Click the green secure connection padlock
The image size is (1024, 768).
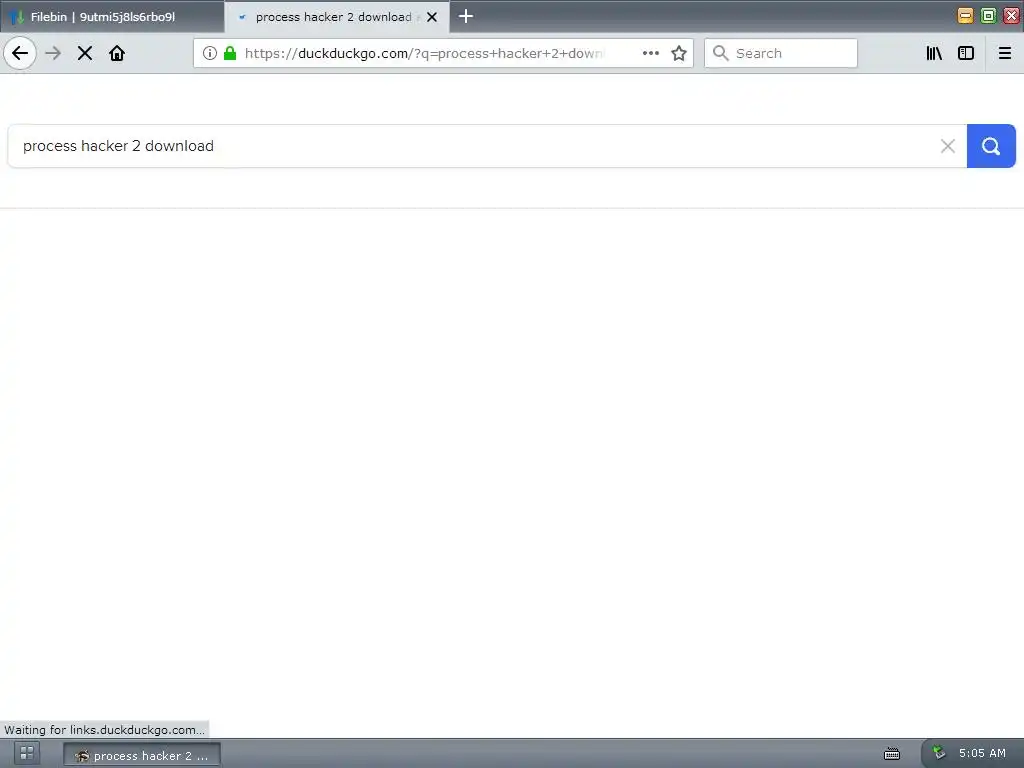230,53
